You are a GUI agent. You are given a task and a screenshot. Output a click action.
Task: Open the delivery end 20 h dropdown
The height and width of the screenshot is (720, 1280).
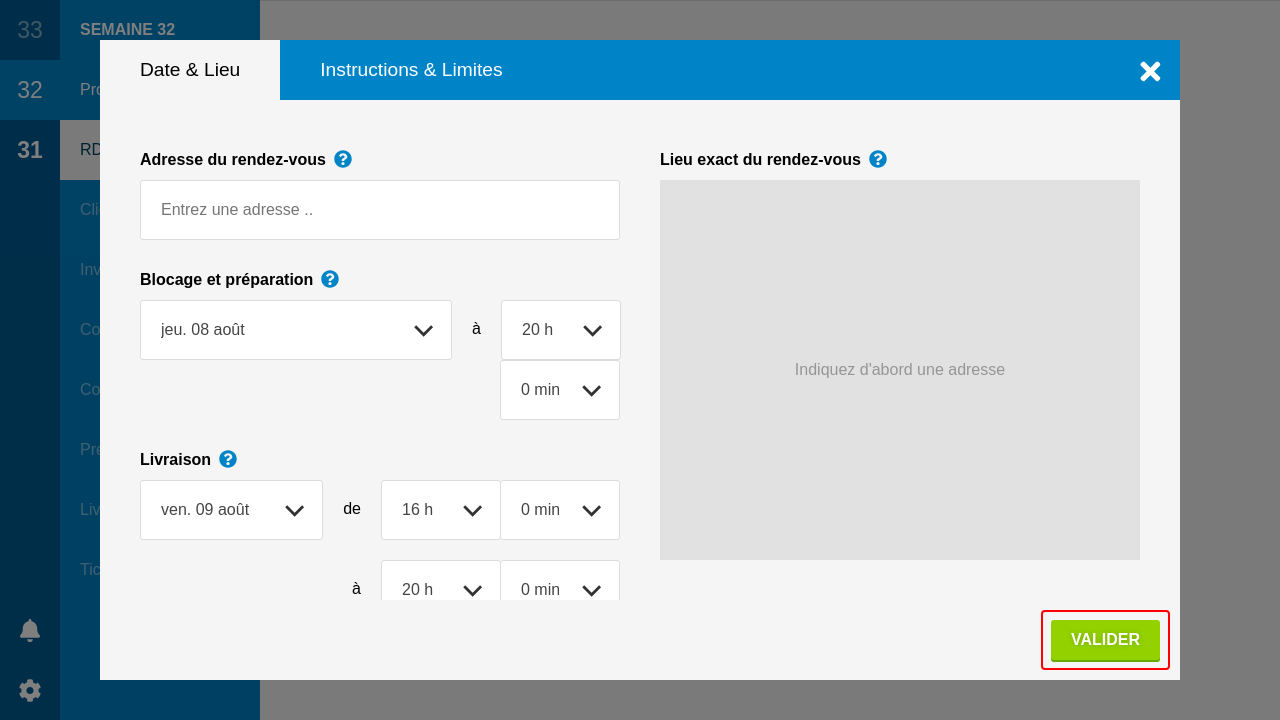click(x=440, y=583)
